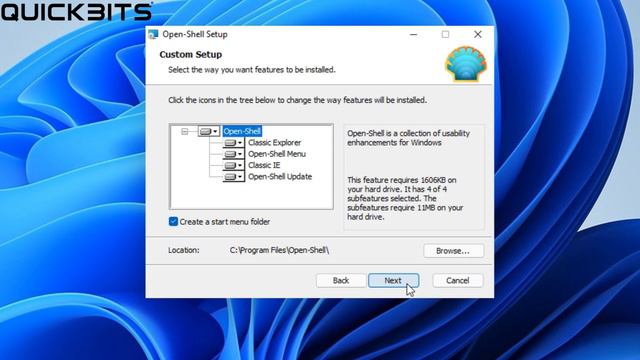Click the Custom Setup heading
640x360 pixels.
[x=191, y=54]
